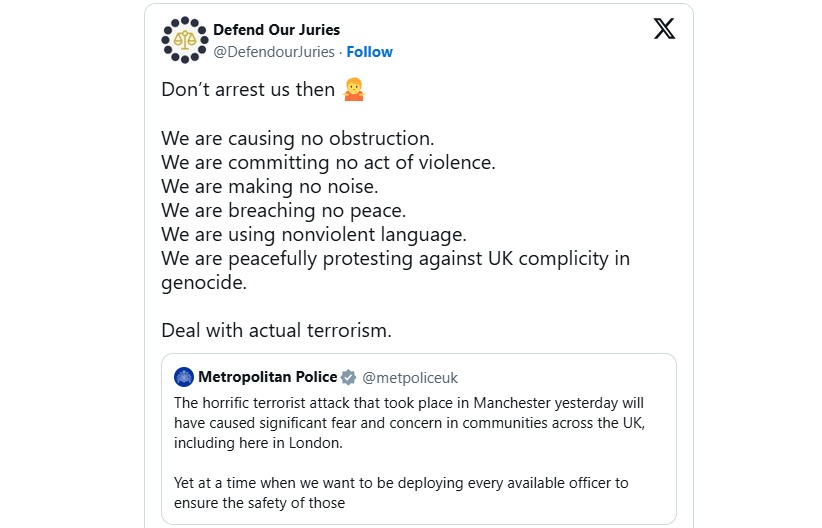Click the Defend Our Juries profile avatar
The width and height of the screenshot is (822, 528).
(186, 40)
